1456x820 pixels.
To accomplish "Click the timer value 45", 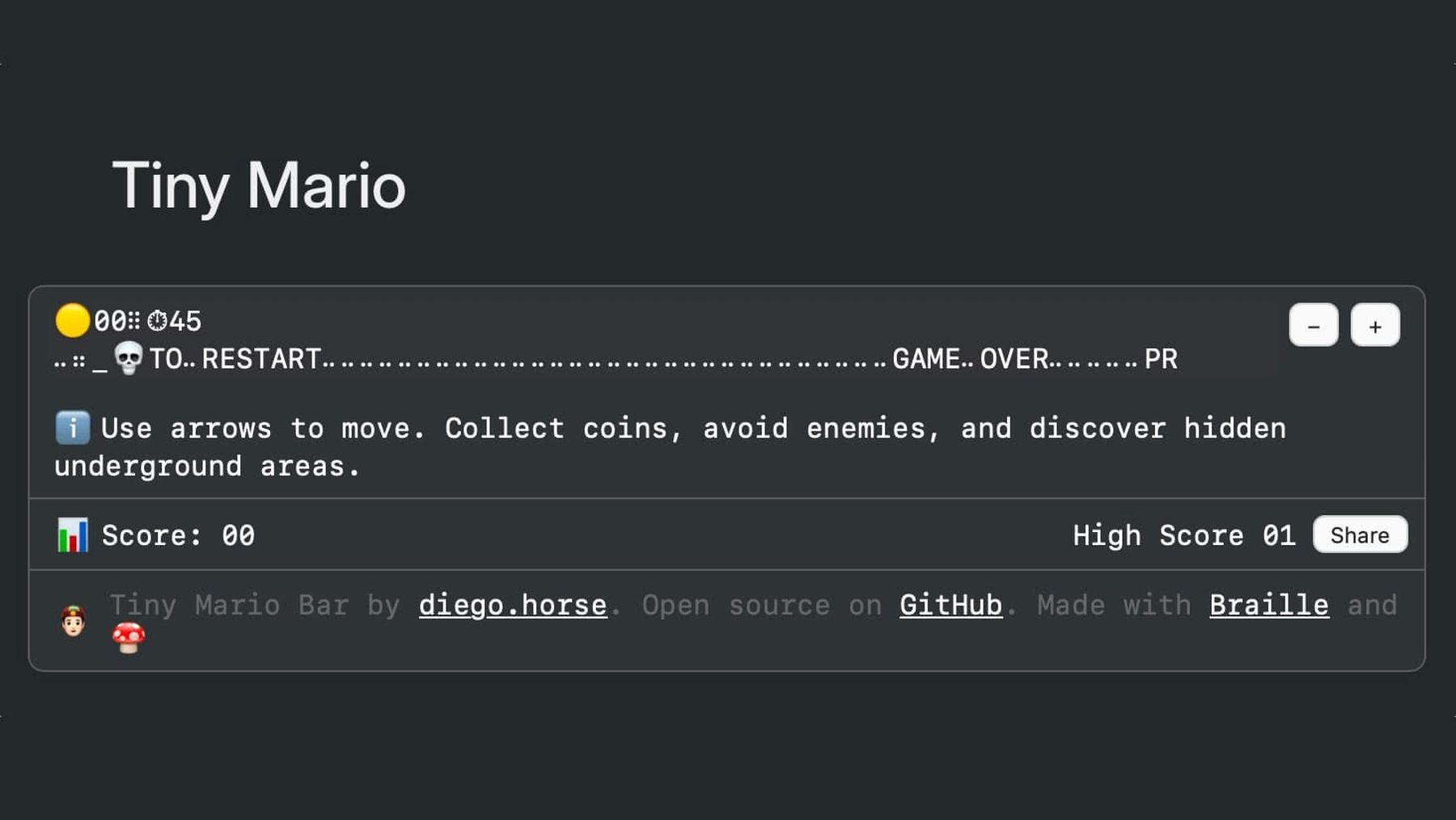I will pyautogui.click(x=185, y=321).
